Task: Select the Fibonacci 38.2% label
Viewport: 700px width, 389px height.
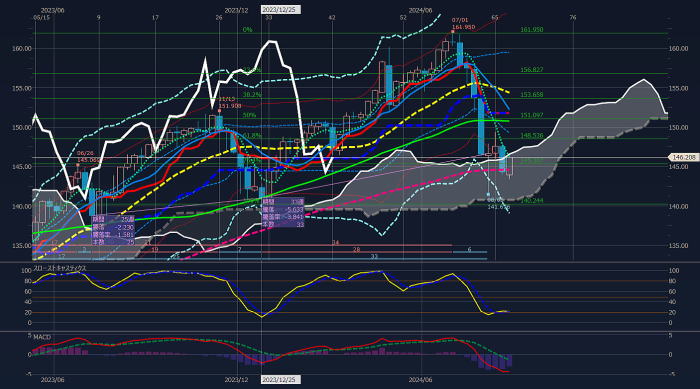Action: 252,95
